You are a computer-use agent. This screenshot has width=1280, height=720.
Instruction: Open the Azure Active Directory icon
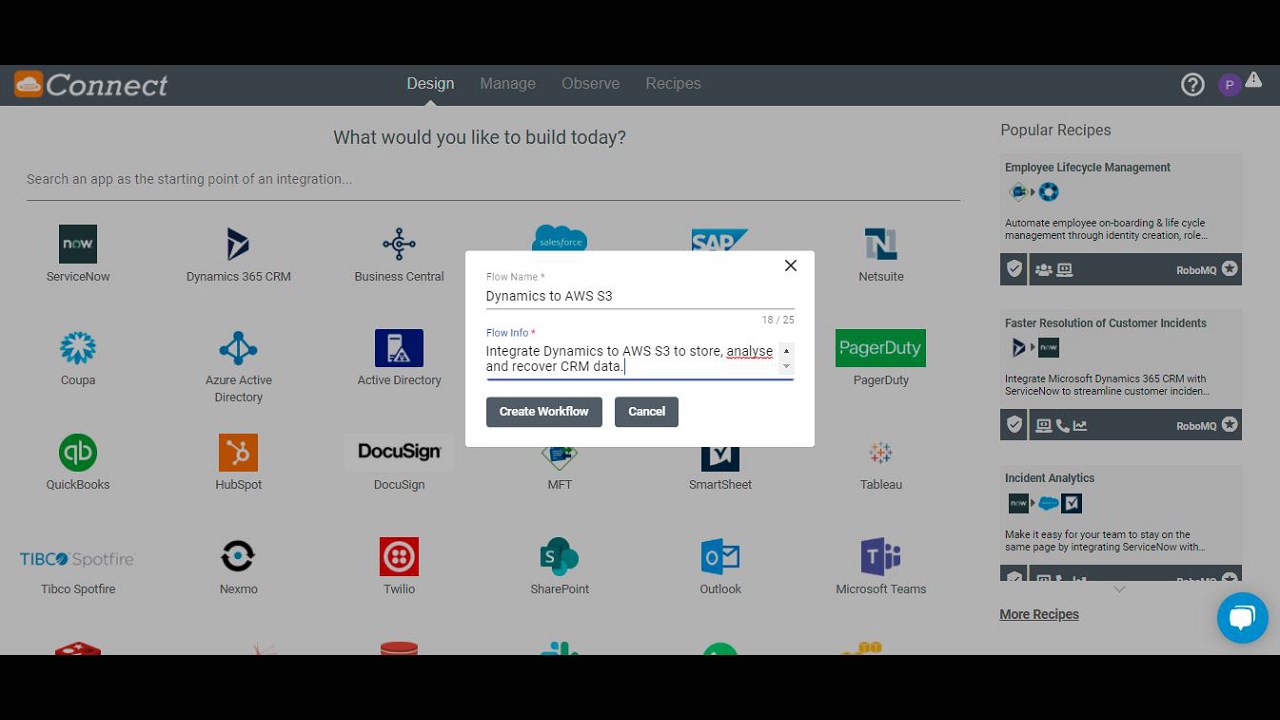(x=238, y=348)
